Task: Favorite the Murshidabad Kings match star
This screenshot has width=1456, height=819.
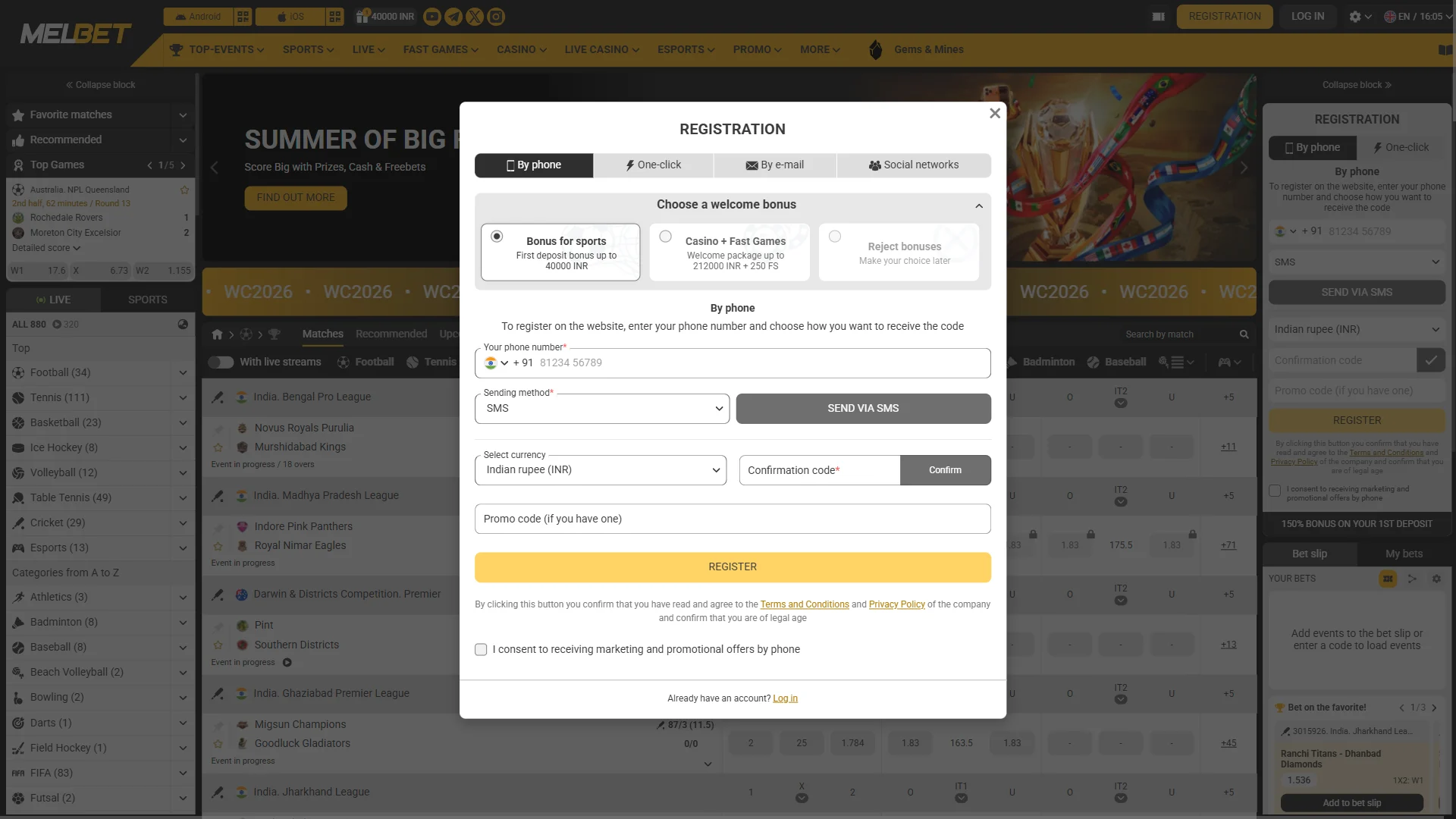Action: click(218, 447)
